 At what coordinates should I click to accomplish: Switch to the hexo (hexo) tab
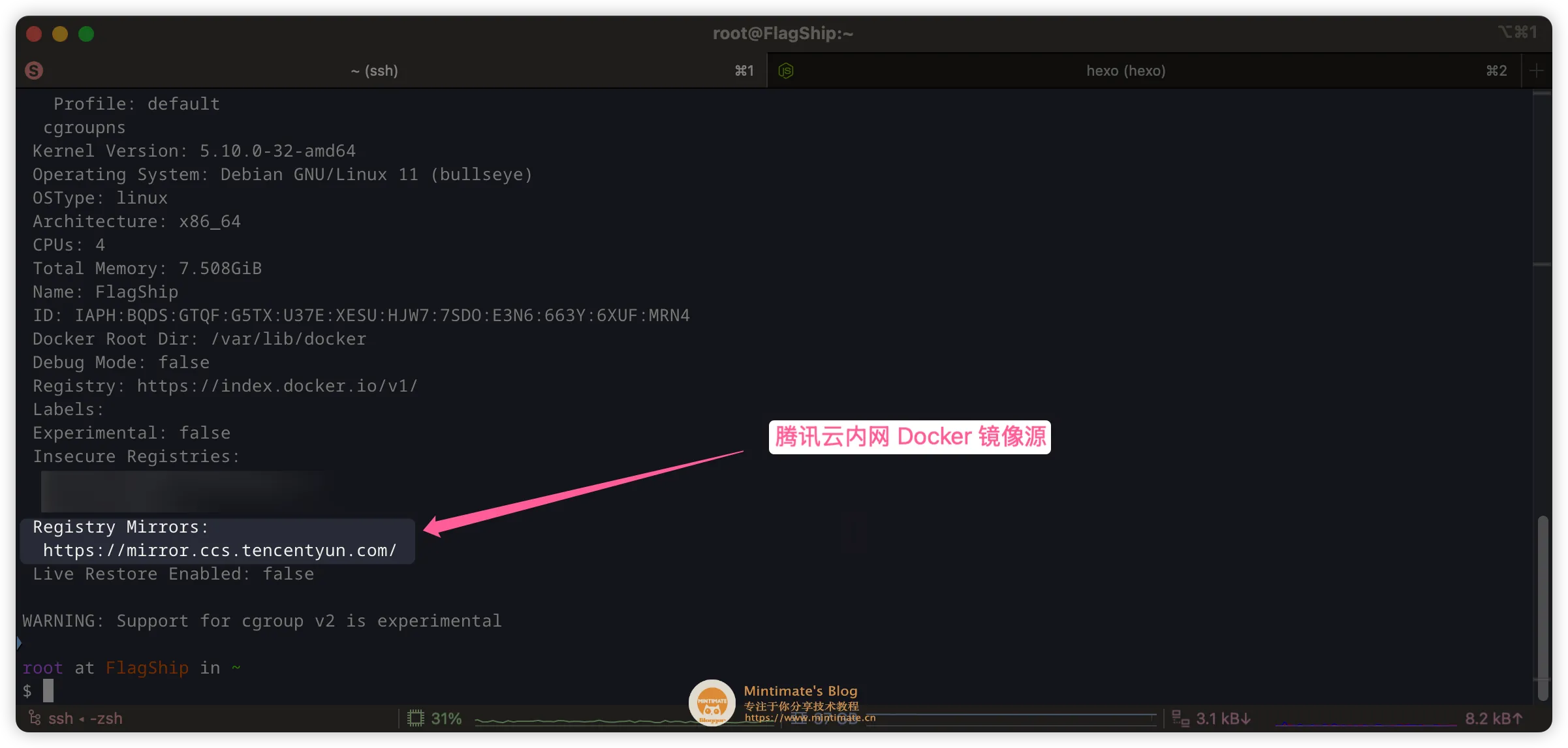1125,70
